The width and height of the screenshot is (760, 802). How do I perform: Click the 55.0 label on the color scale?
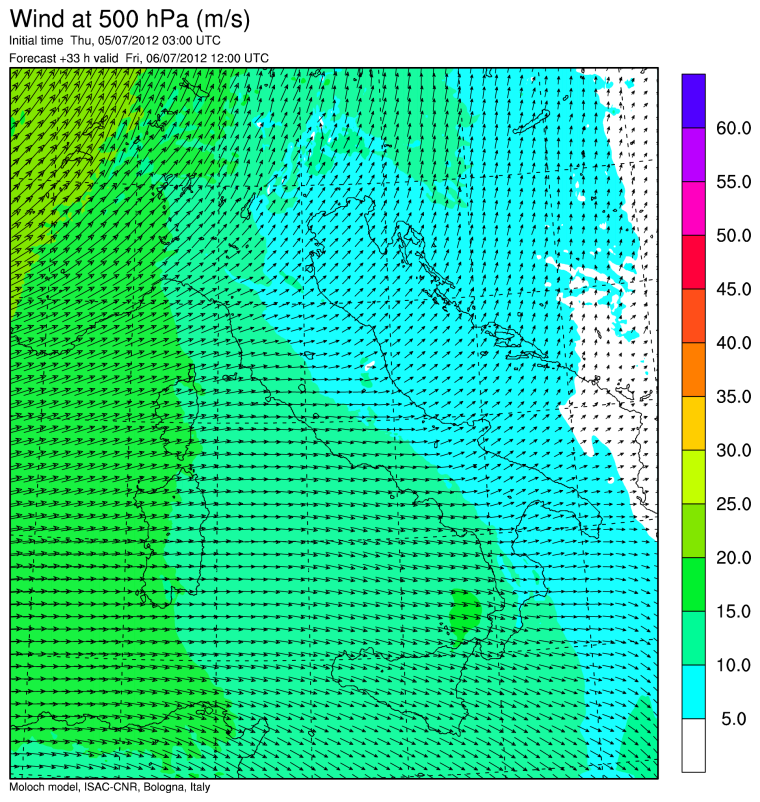coord(733,182)
